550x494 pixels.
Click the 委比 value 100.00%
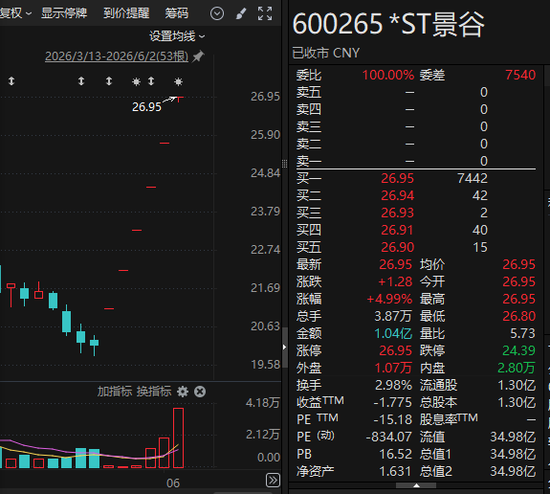click(388, 75)
